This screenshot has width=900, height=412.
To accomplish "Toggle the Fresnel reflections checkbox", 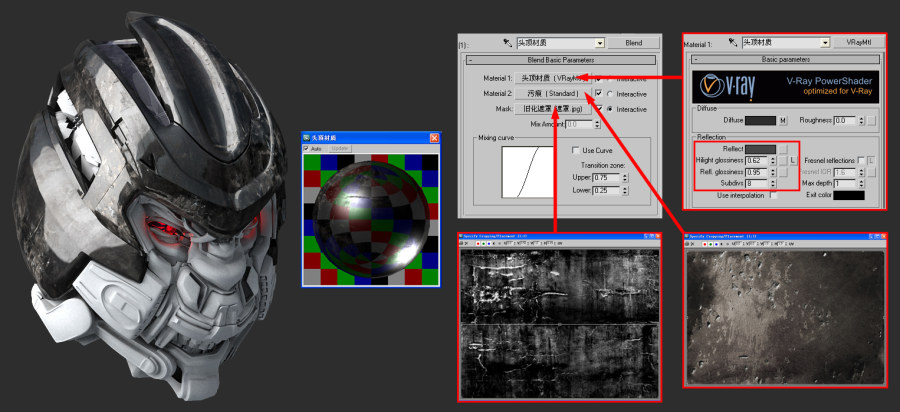I will click(860, 160).
